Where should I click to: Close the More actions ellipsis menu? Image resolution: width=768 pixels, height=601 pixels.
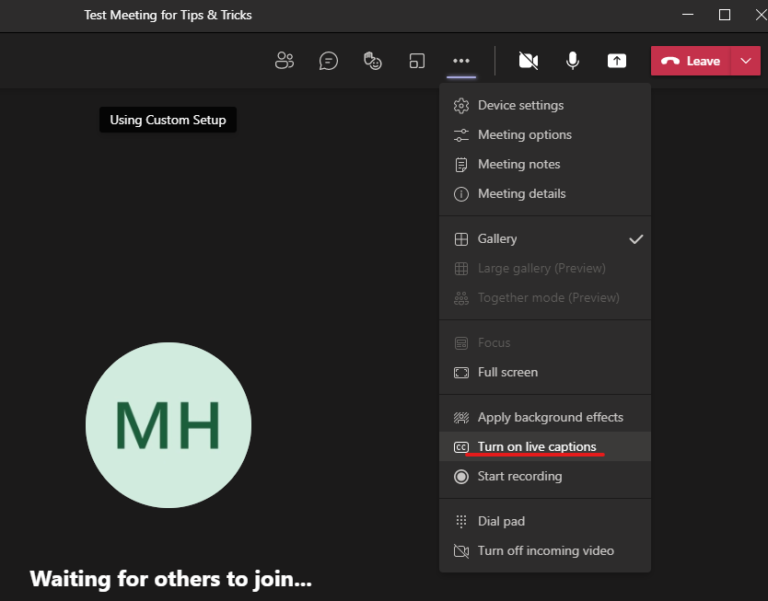point(461,61)
